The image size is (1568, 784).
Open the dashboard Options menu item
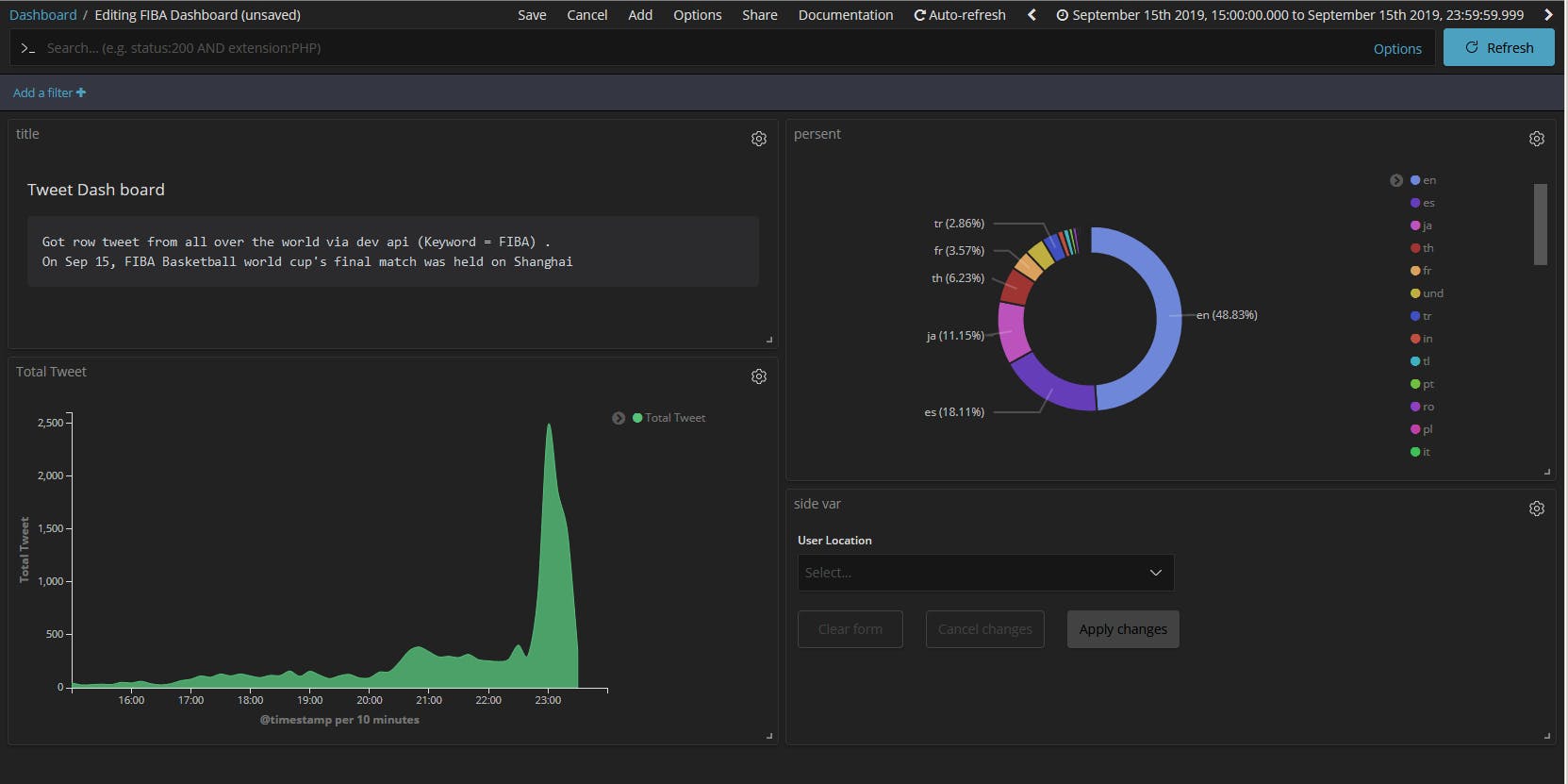pyautogui.click(x=697, y=15)
